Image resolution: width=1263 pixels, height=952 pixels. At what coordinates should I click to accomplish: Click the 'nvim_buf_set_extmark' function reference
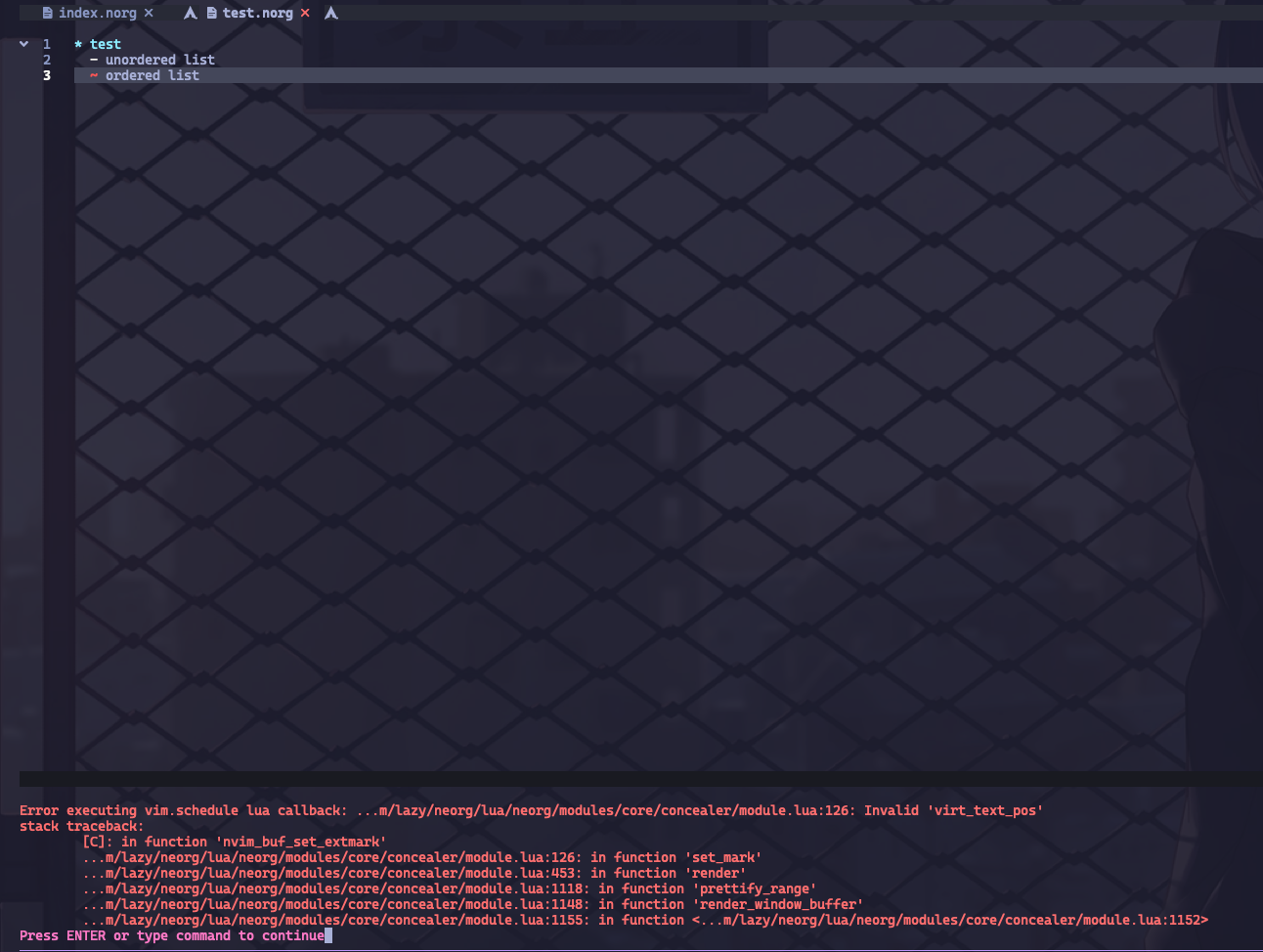pyautogui.click(x=301, y=842)
